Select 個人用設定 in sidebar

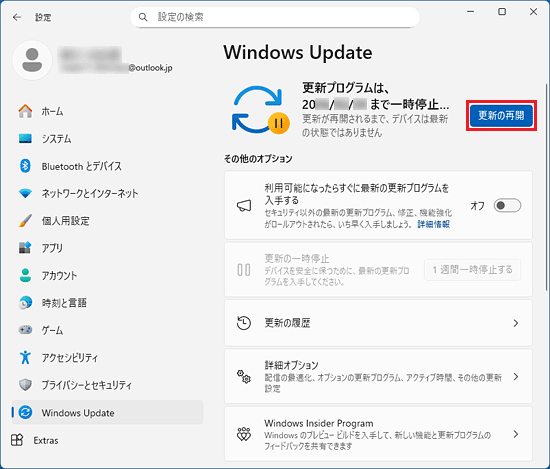pos(107,221)
